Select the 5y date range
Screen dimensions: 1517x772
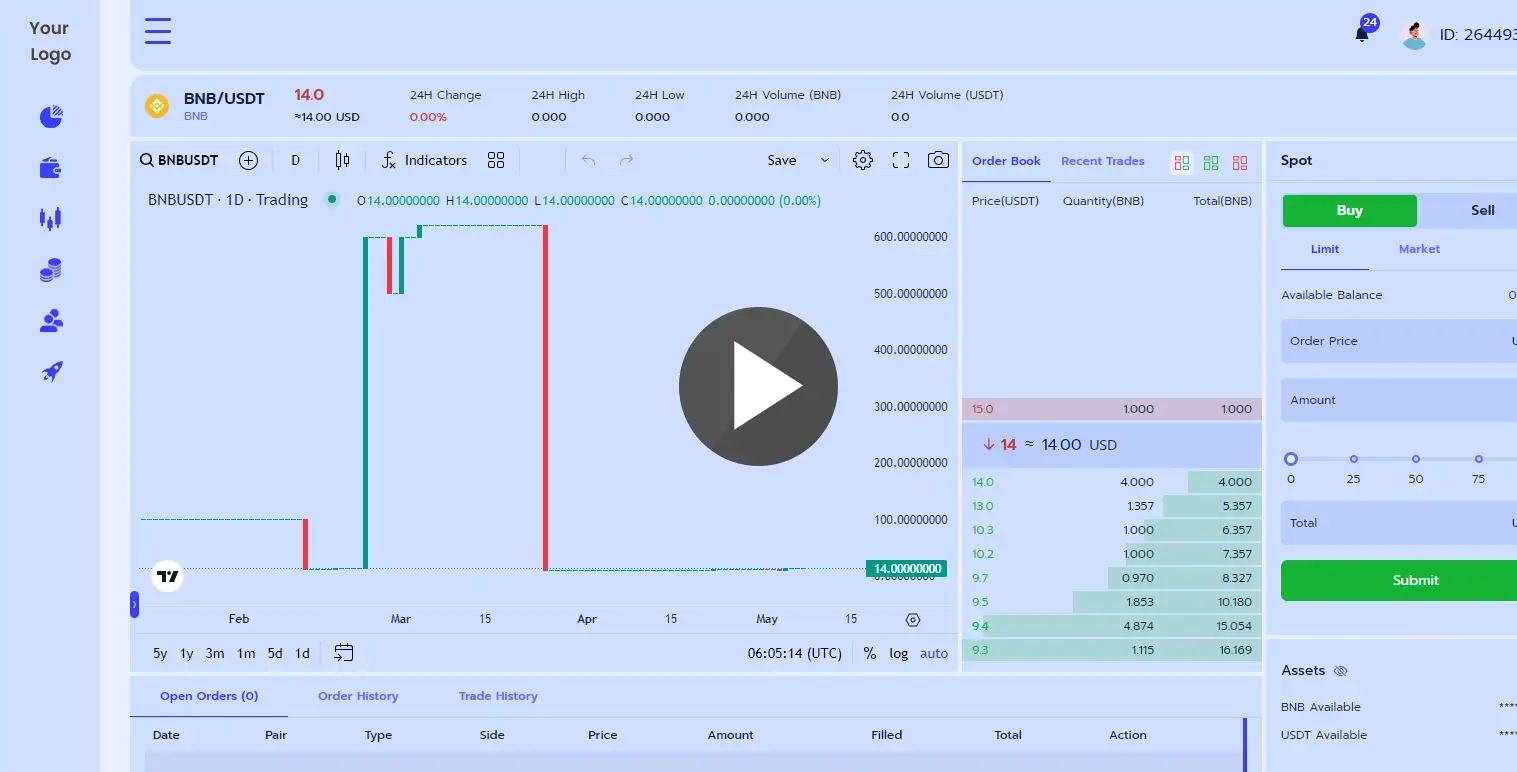pos(160,653)
